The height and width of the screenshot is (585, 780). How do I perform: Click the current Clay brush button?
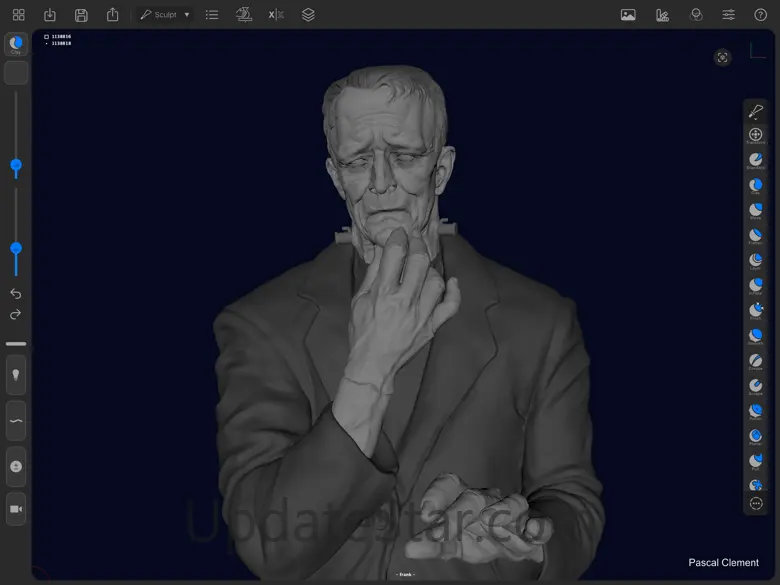point(16,44)
